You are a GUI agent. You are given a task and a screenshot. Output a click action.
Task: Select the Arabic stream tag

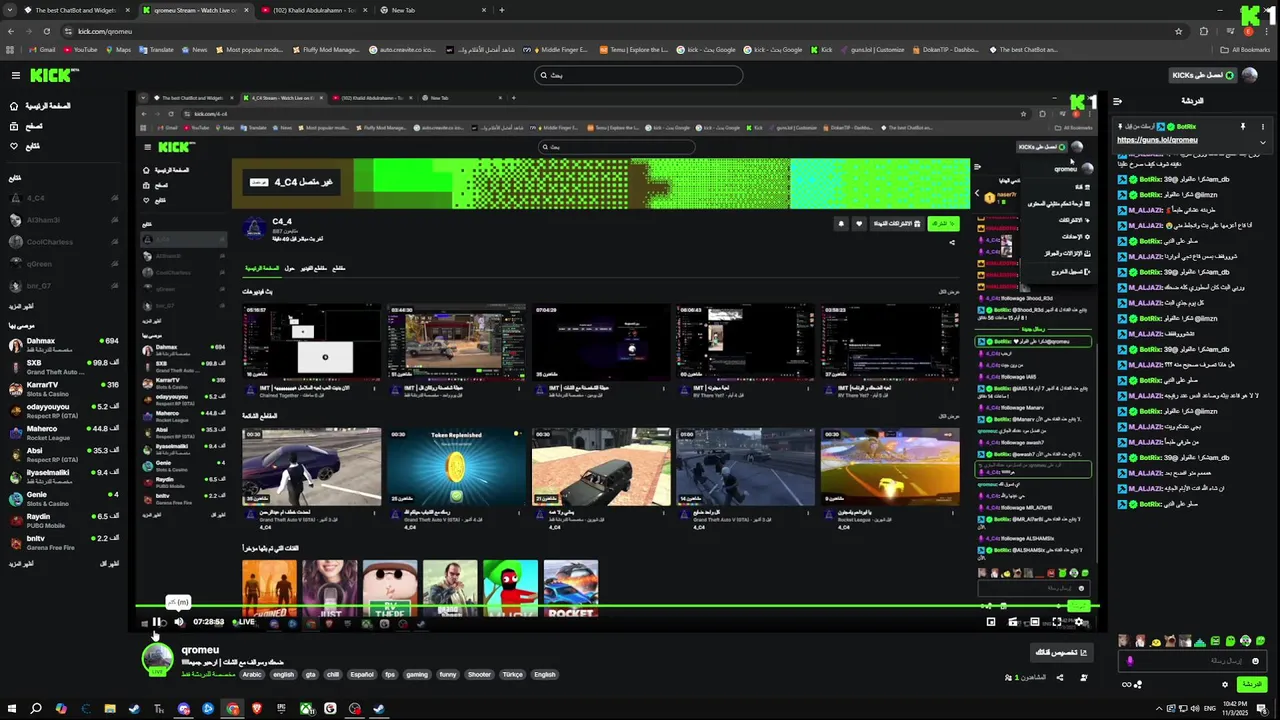(252, 674)
